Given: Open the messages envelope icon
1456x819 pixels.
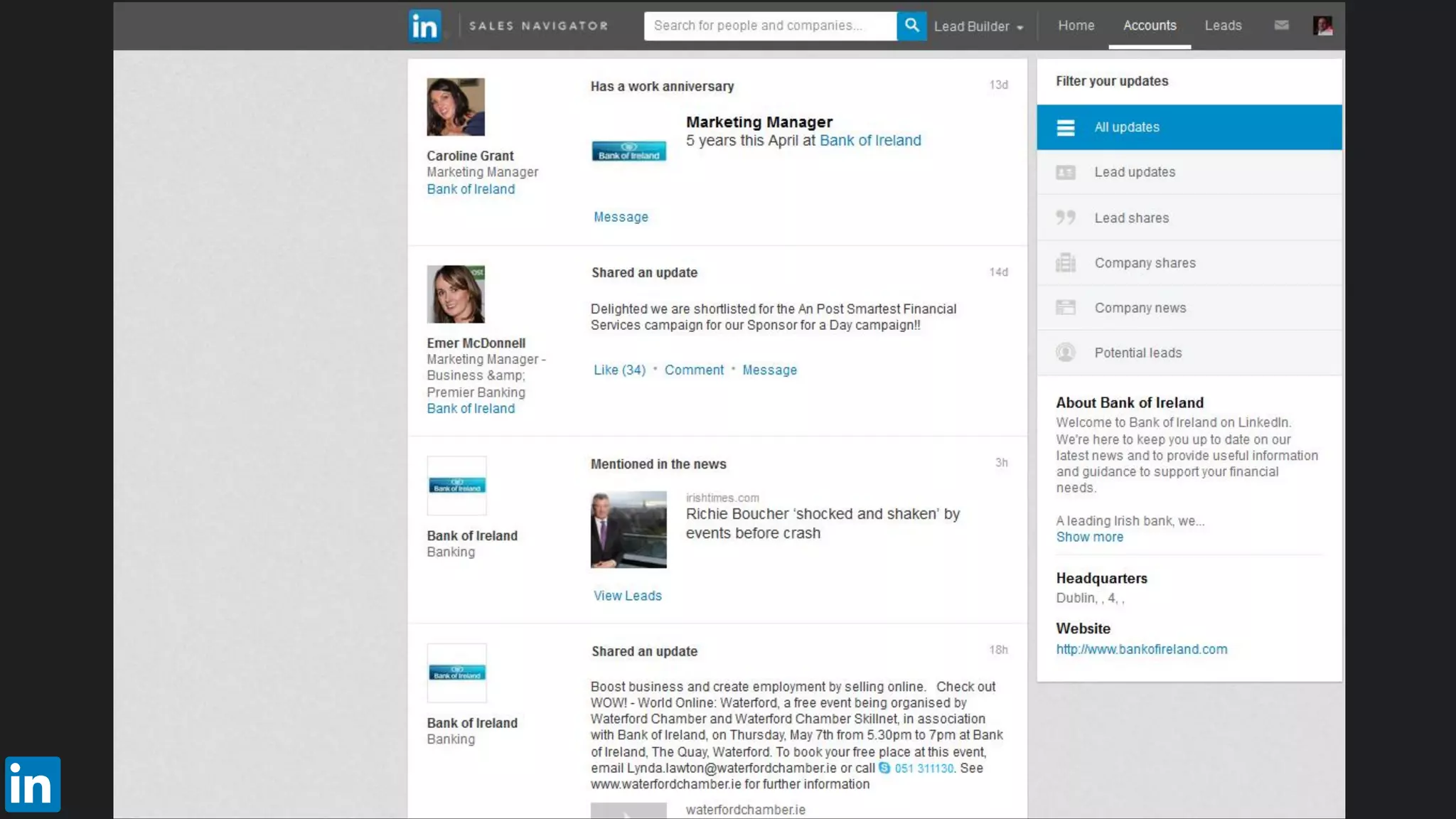Looking at the screenshot, I should [1281, 26].
